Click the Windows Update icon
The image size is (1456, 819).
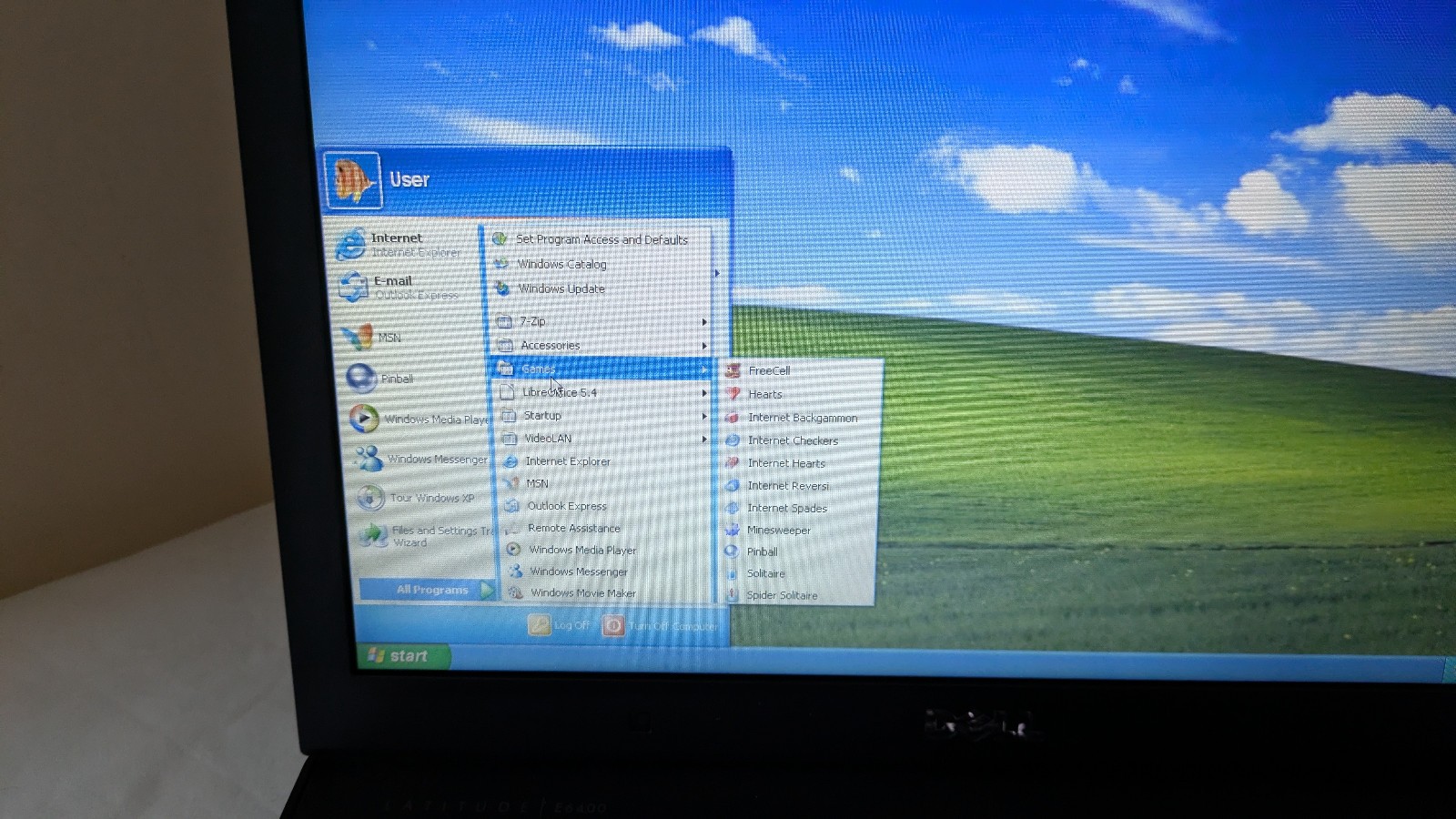[501, 288]
